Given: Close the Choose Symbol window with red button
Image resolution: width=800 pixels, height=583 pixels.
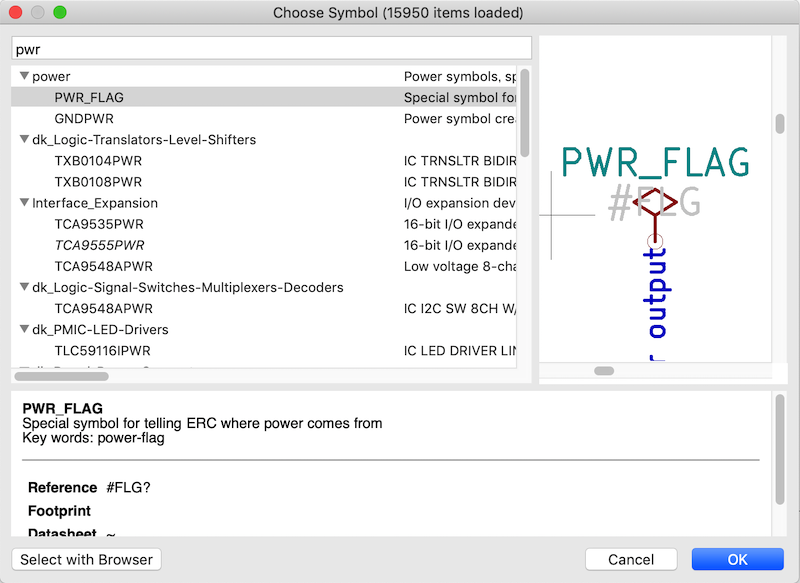Looking at the screenshot, I should [x=16, y=12].
